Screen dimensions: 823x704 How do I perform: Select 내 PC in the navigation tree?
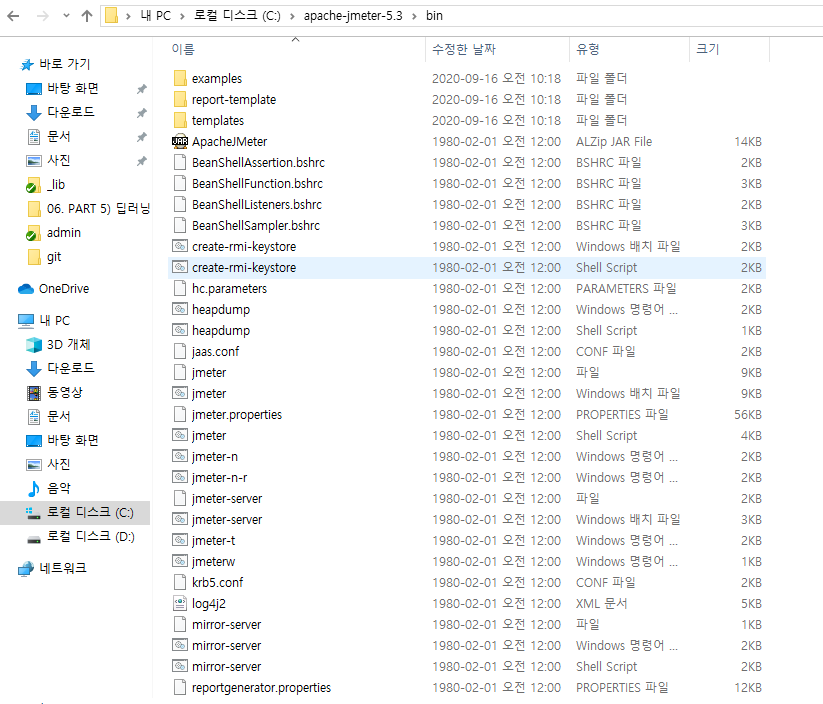[x=44, y=321]
